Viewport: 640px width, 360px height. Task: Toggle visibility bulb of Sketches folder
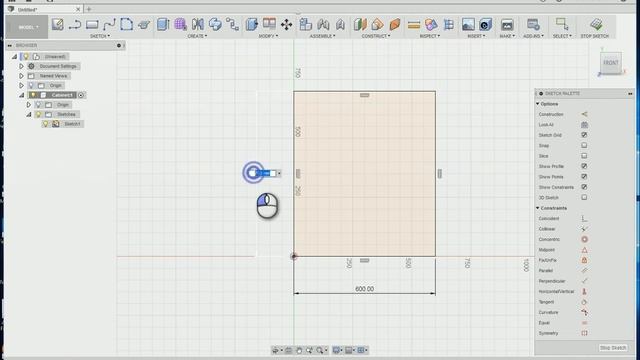click(x=39, y=114)
